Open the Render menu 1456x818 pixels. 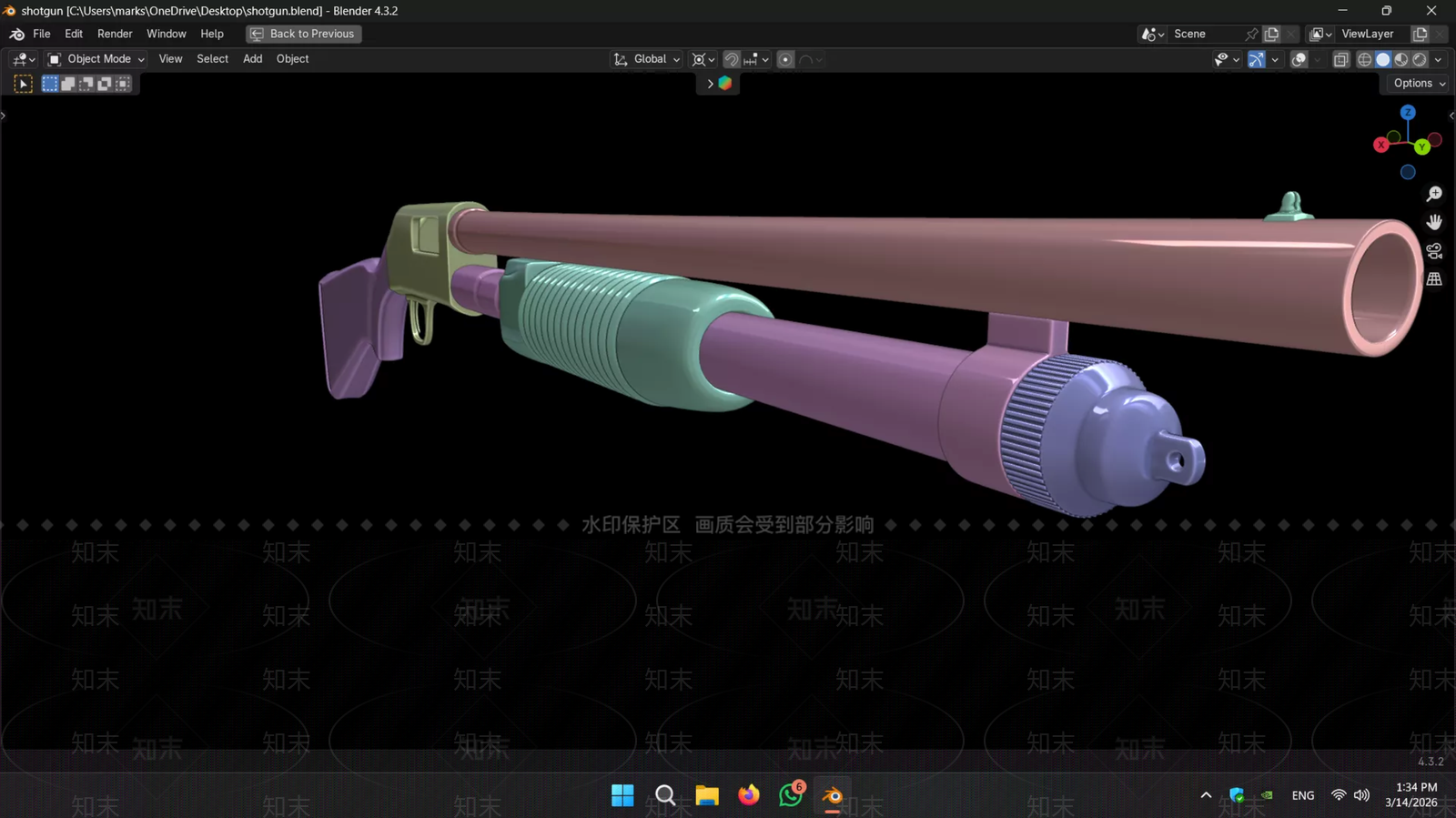(115, 34)
